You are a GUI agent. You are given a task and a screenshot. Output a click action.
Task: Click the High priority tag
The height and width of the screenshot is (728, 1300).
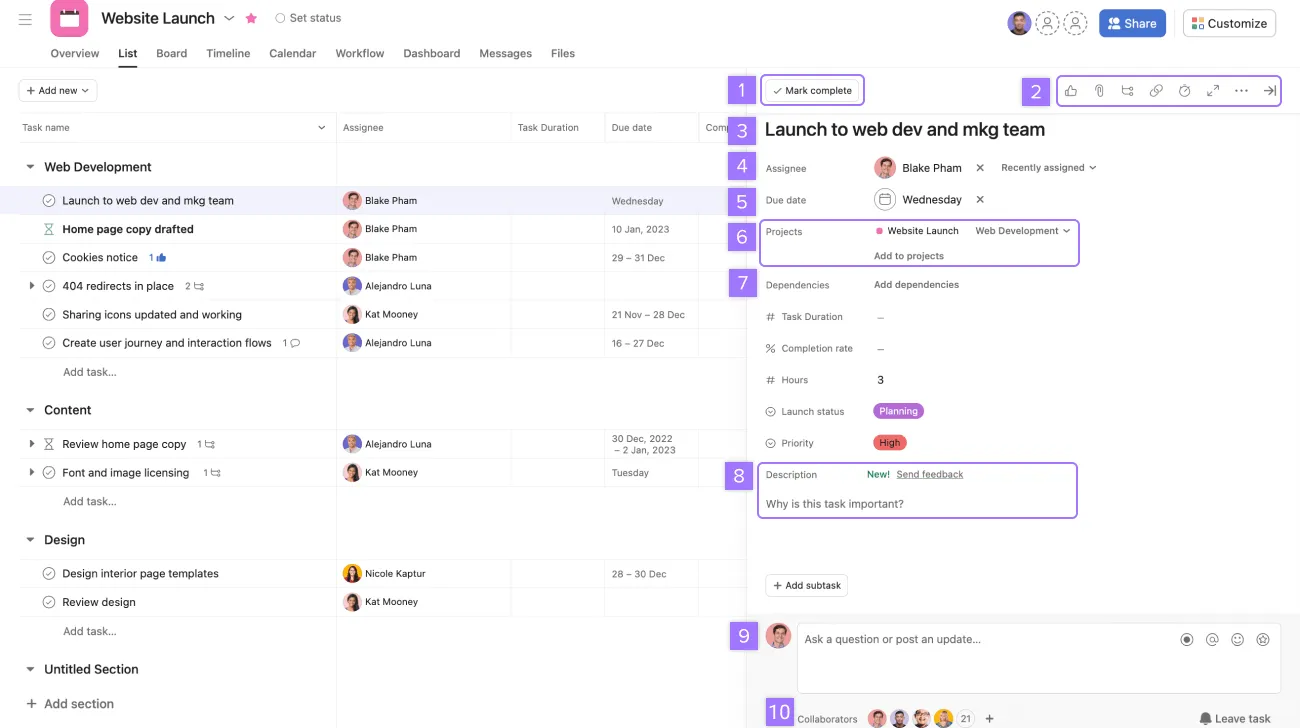pyautogui.click(x=889, y=443)
